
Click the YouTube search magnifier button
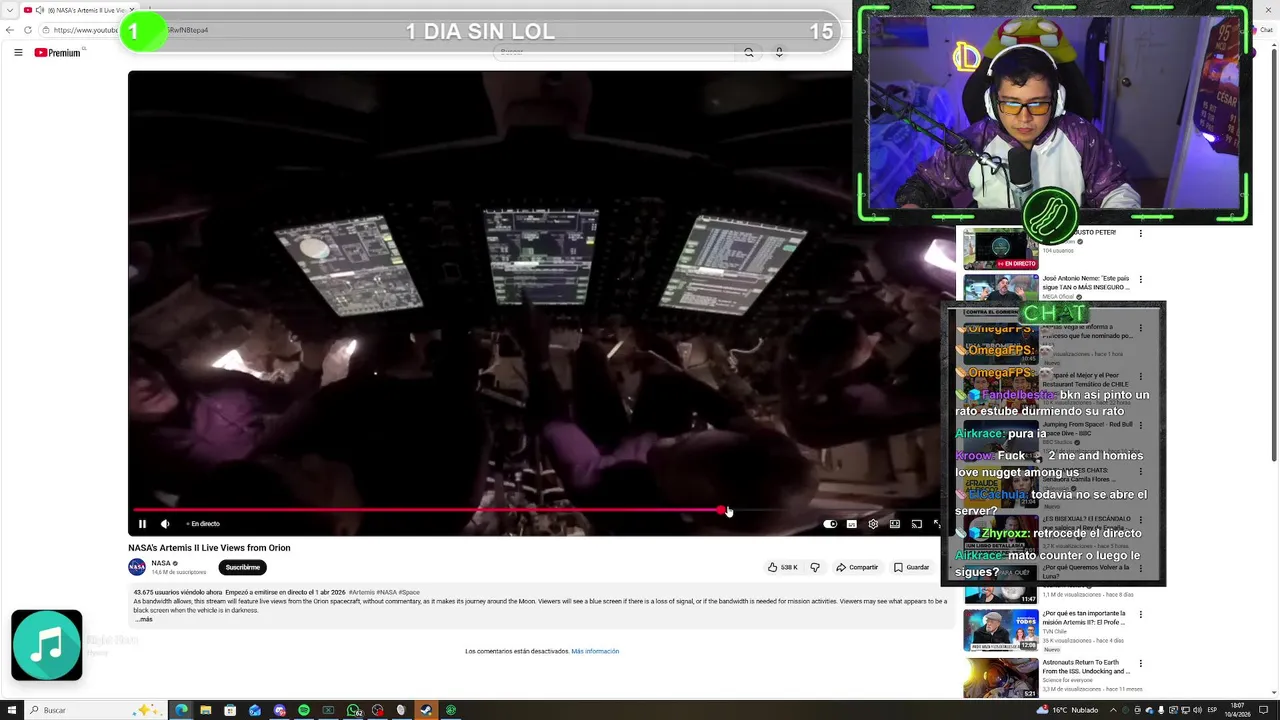[748, 52]
